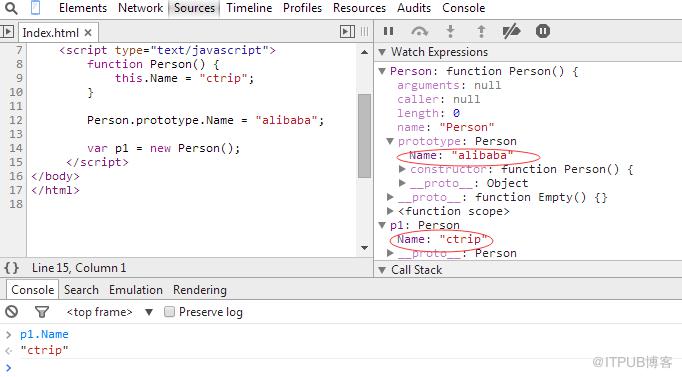The width and height of the screenshot is (682, 377).
Task: Enable the Preserve log checkbox
Action: coord(169,311)
